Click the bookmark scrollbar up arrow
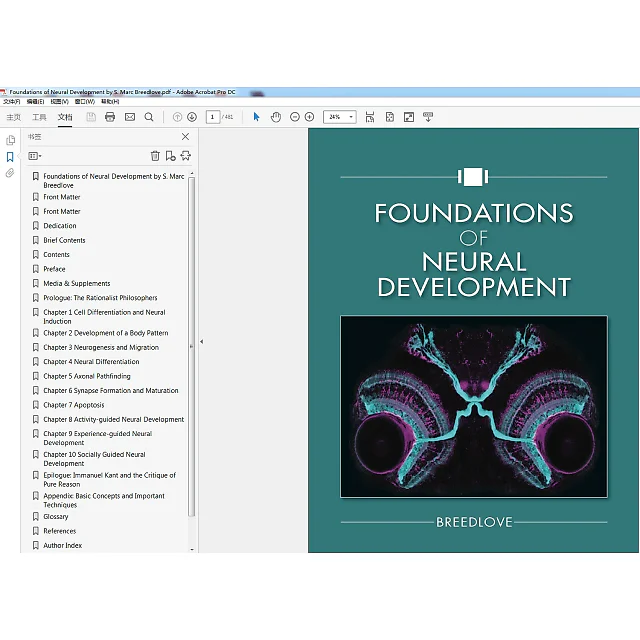 point(192,174)
